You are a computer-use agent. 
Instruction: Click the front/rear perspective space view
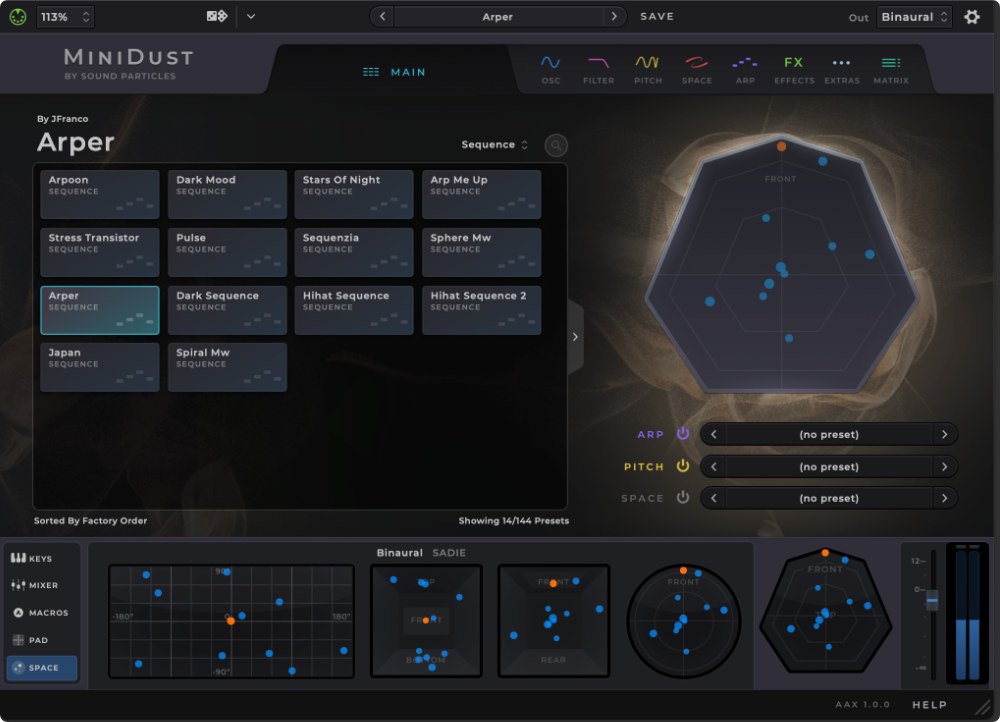click(x=554, y=621)
